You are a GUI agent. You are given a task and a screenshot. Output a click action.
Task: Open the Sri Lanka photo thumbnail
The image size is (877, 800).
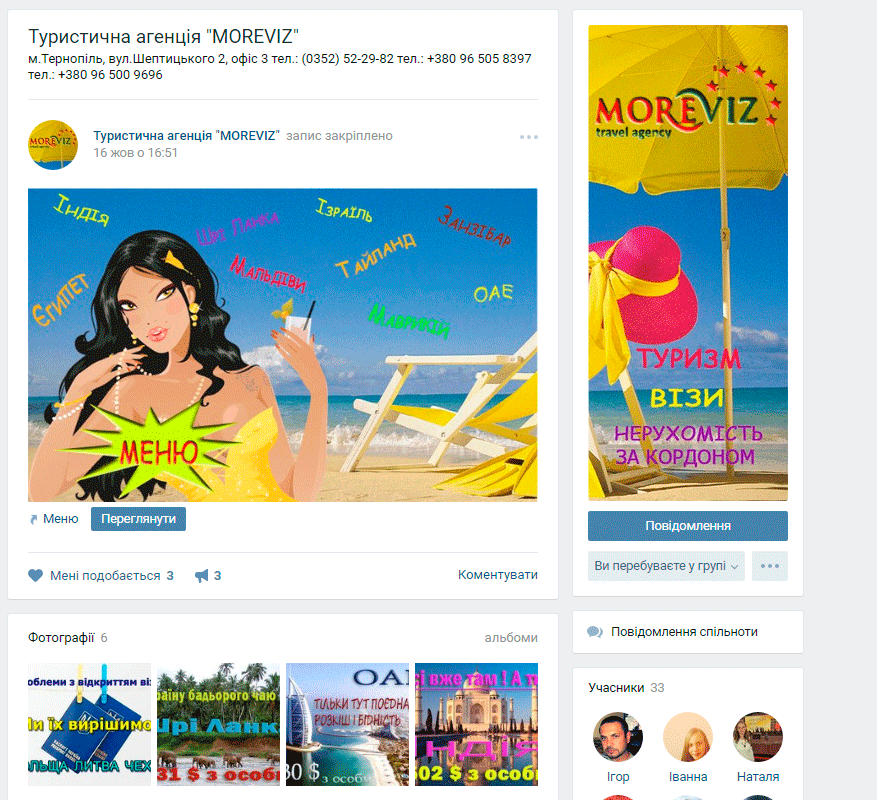[x=218, y=724]
